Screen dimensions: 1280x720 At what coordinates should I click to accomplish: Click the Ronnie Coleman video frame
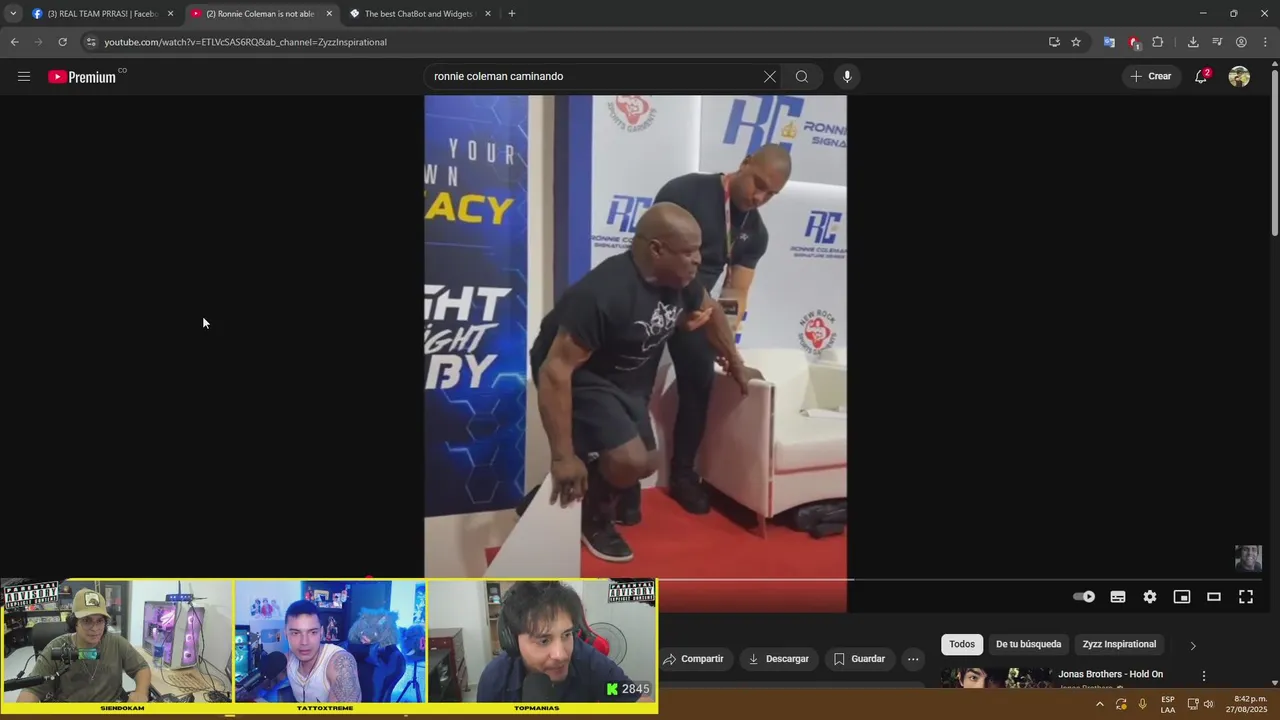(635, 335)
